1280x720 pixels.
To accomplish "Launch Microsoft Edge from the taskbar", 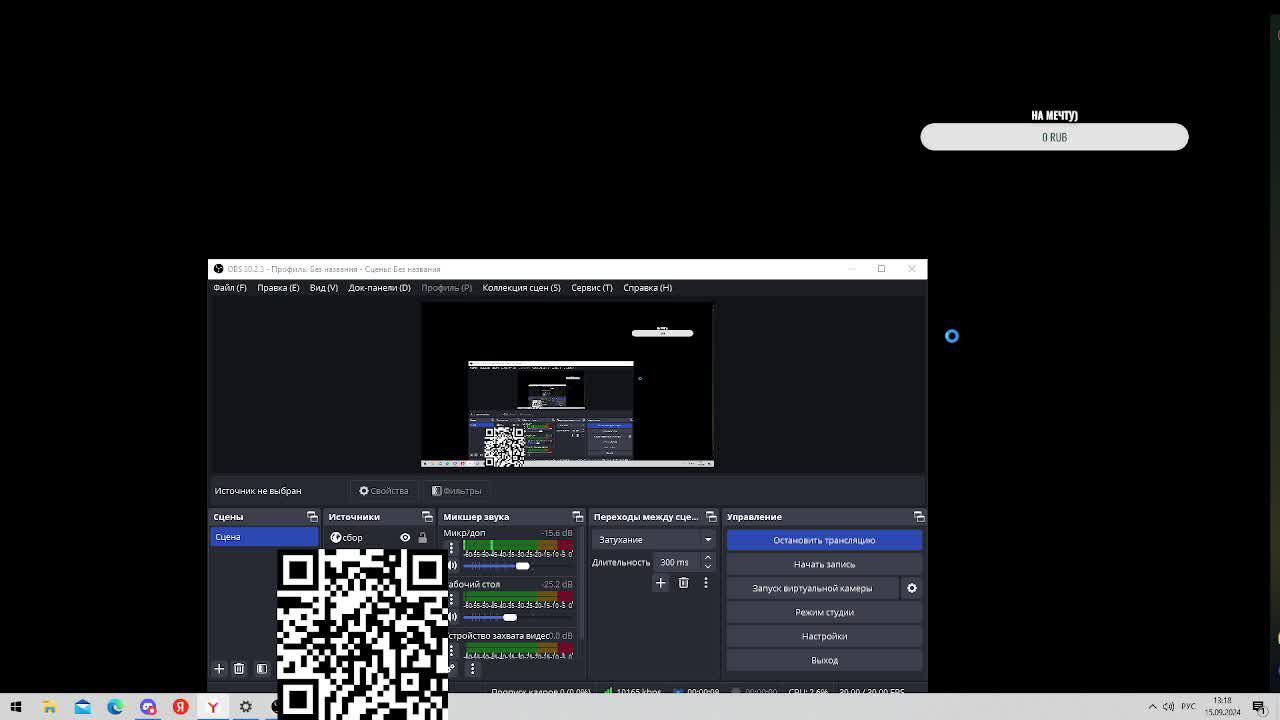I will [115, 707].
